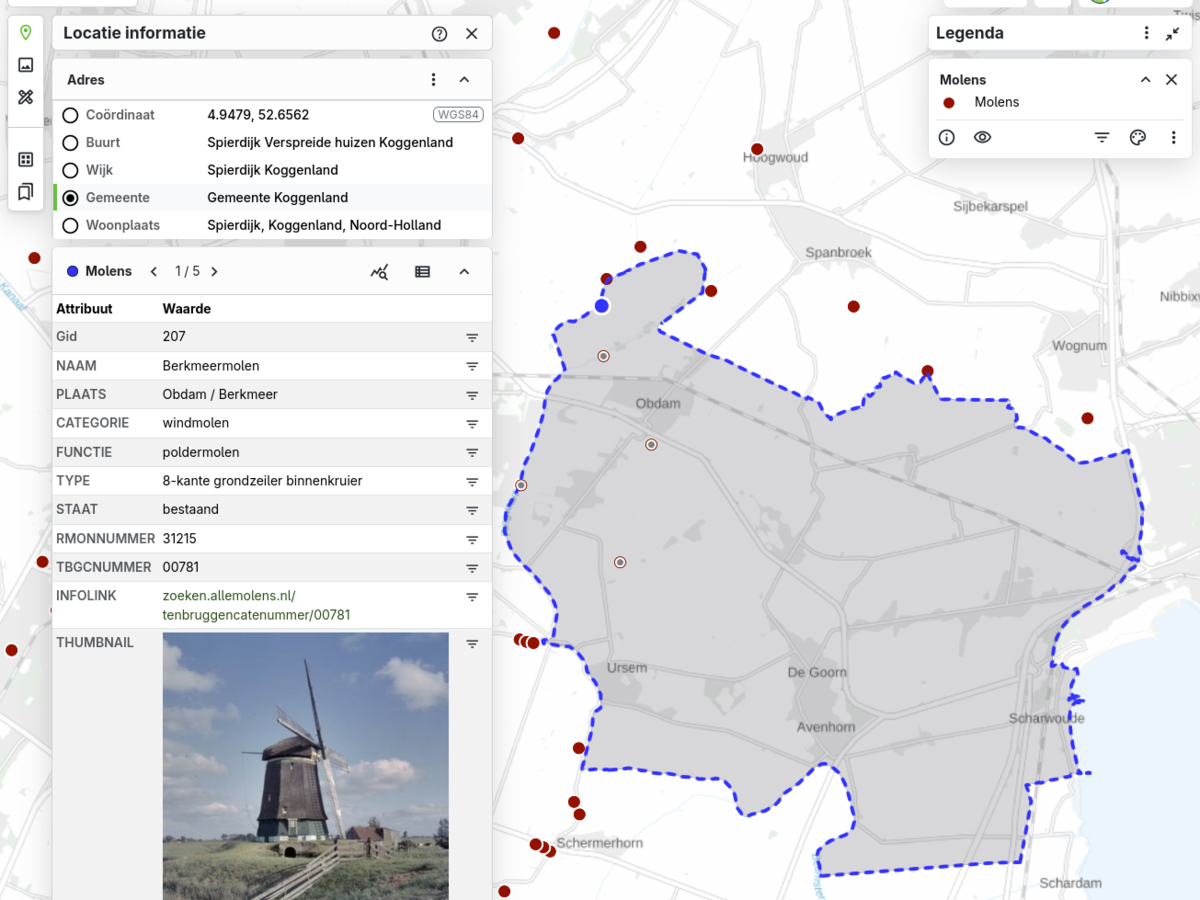Open the zoeken.allemolens.nl info link
Viewport: 1200px width, 900px height.
point(257,605)
